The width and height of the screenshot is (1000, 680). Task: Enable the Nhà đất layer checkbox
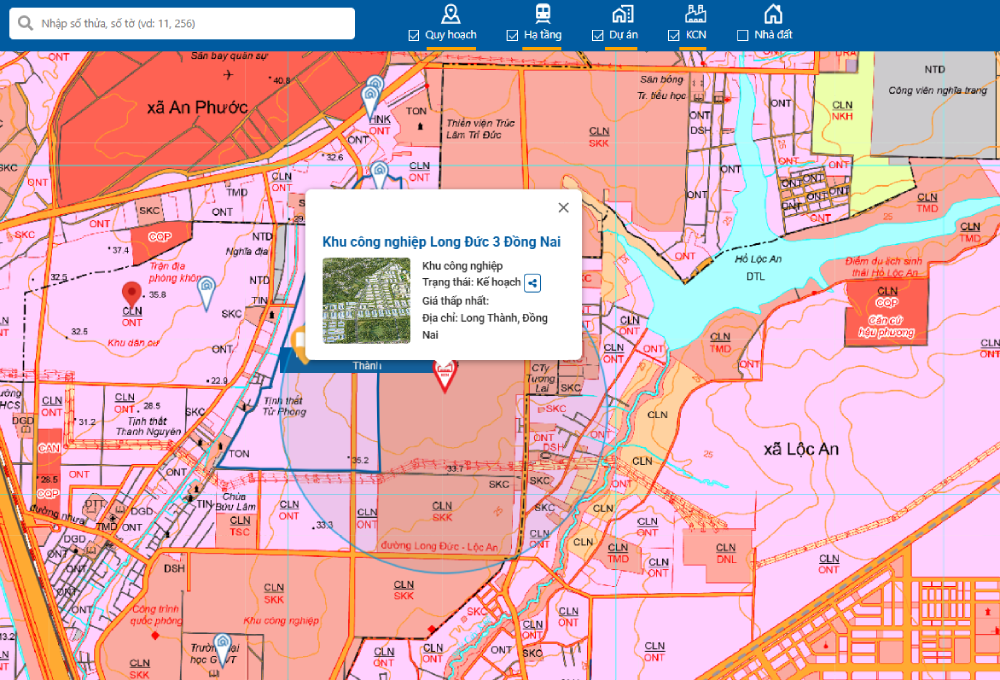[x=742, y=35]
